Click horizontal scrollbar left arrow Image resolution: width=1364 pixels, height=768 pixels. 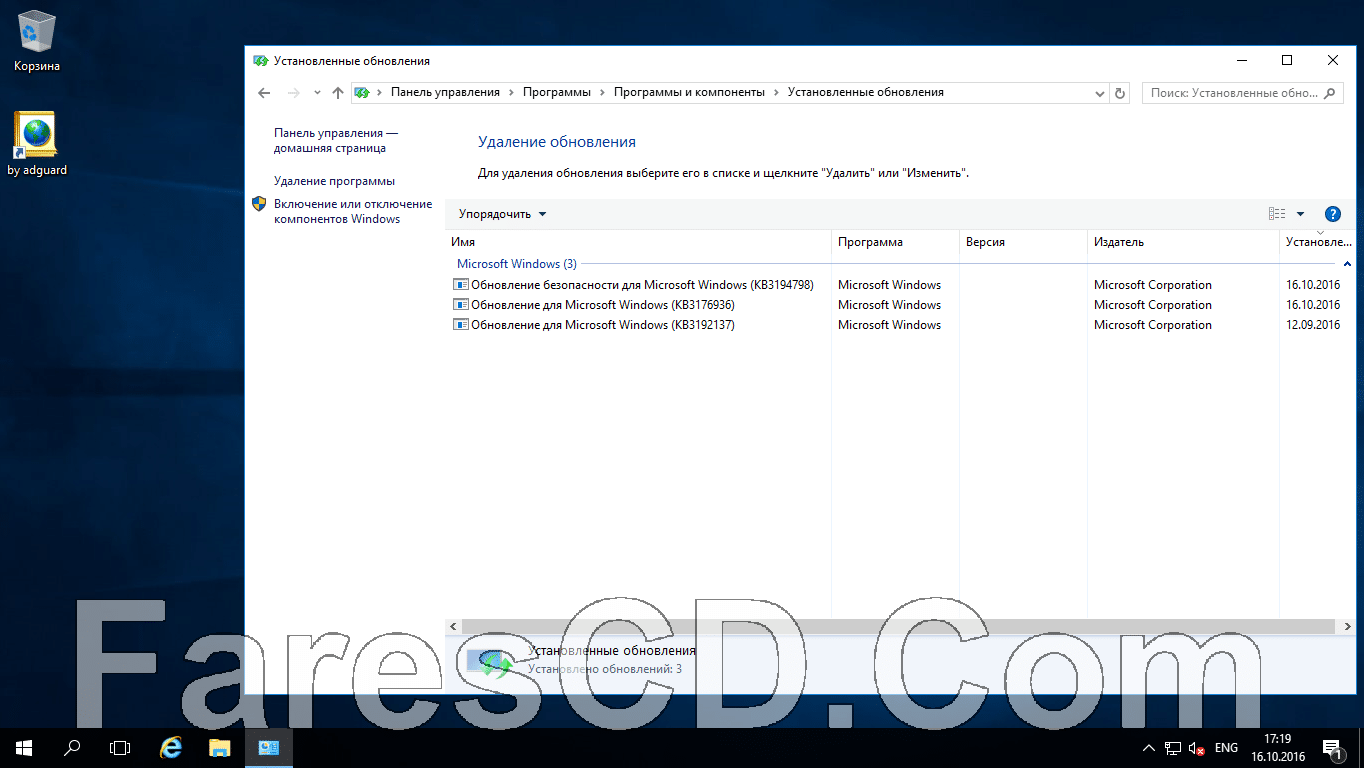tap(454, 626)
